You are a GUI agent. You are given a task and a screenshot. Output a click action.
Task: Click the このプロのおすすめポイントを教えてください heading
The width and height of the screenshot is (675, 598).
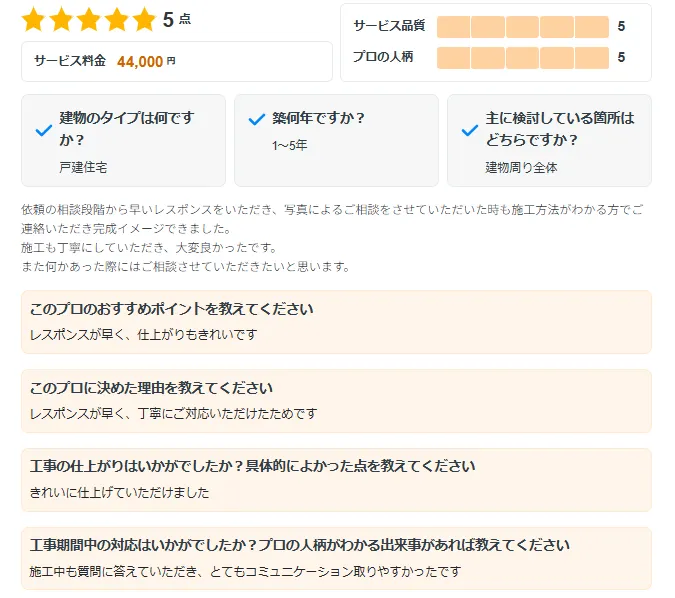pos(172,309)
